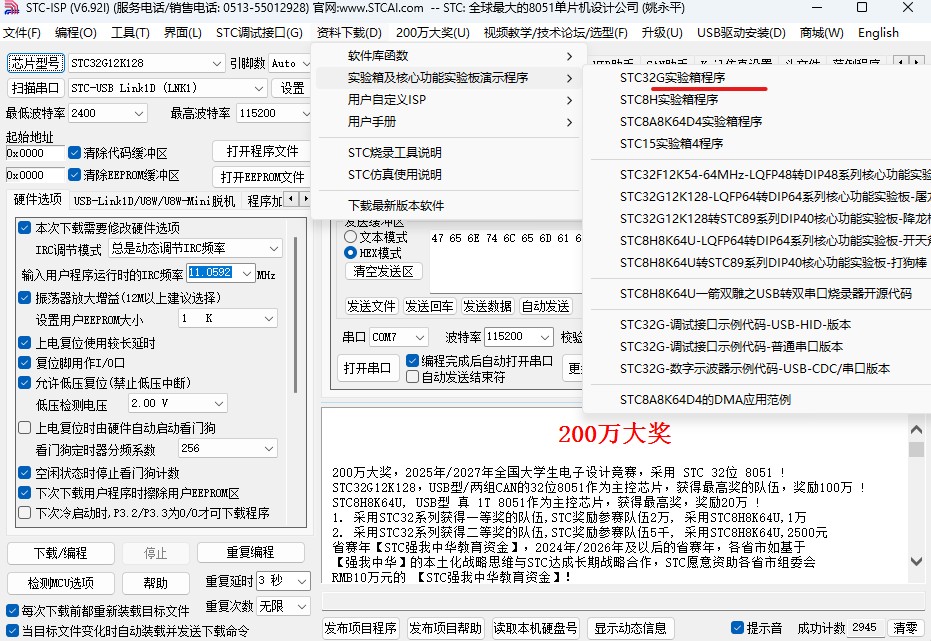Toggle 复位脚用作I/O口 checkbox

(24, 362)
